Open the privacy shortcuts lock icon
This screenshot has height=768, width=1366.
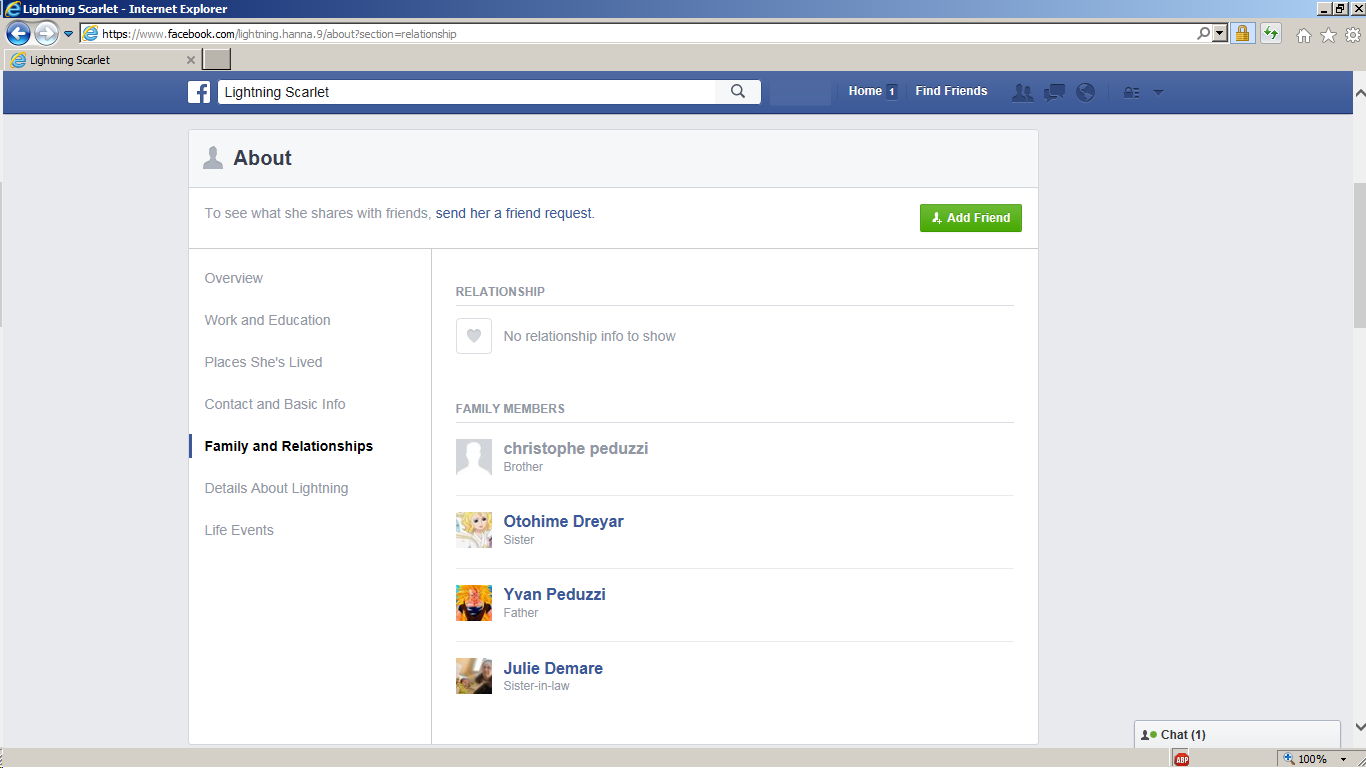1131,92
